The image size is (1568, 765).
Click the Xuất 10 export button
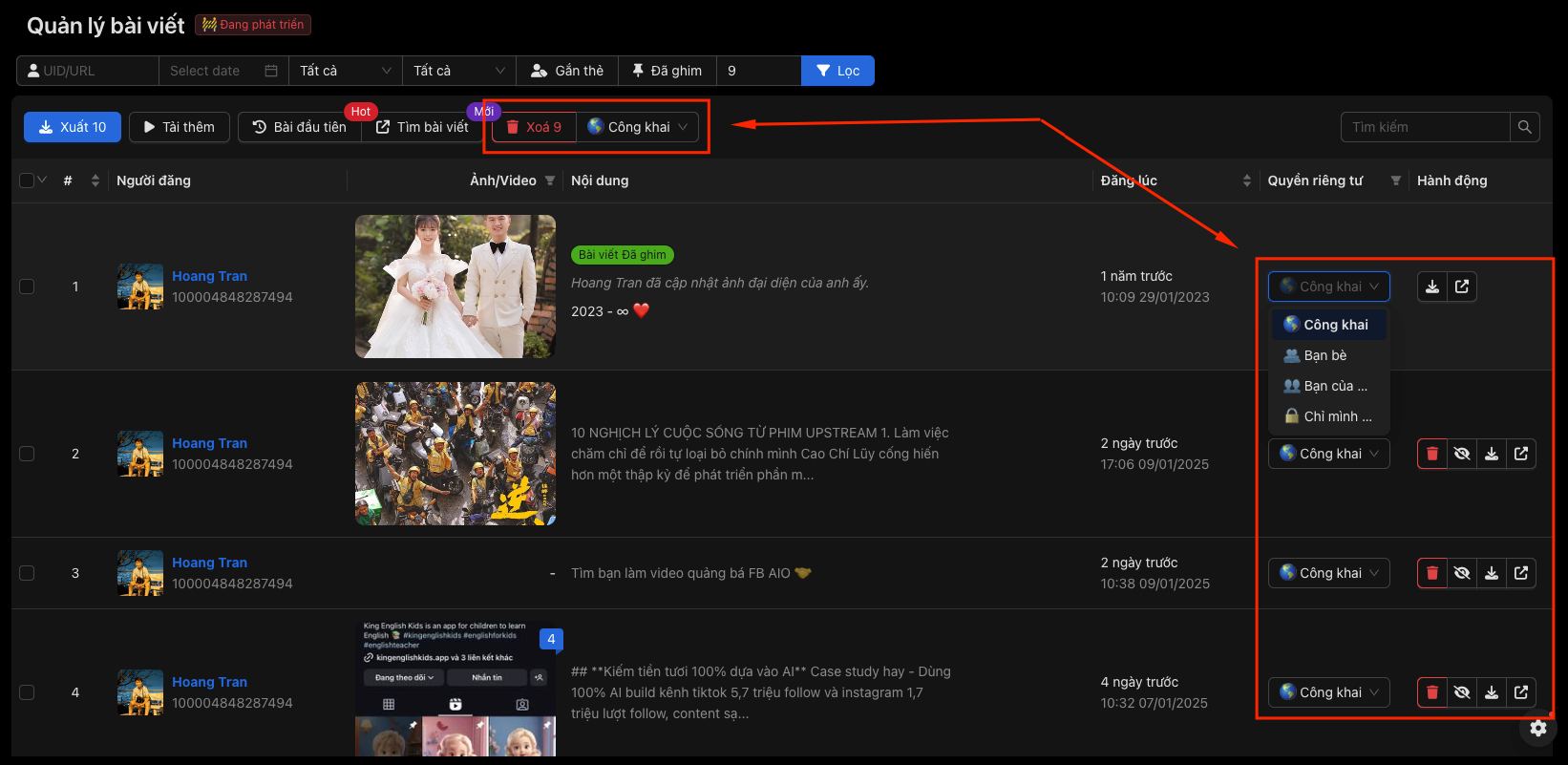coord(73,127)
